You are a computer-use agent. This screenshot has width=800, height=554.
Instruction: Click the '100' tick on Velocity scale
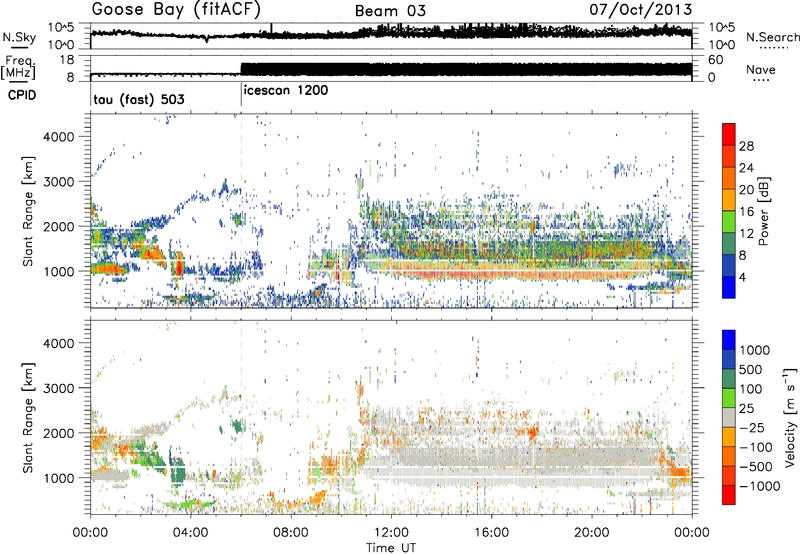tap(751, 389)
